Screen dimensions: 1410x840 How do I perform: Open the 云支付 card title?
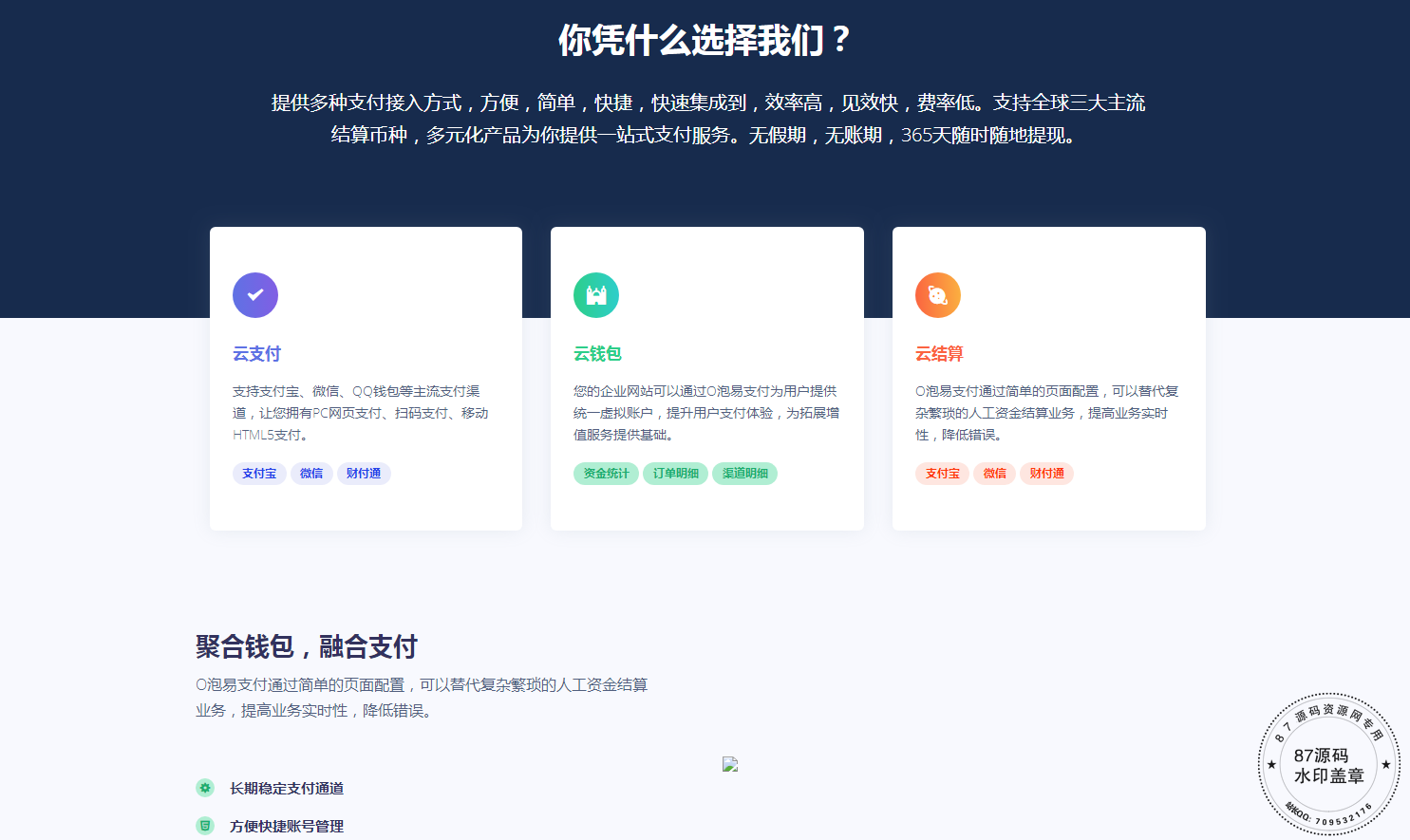257,354
